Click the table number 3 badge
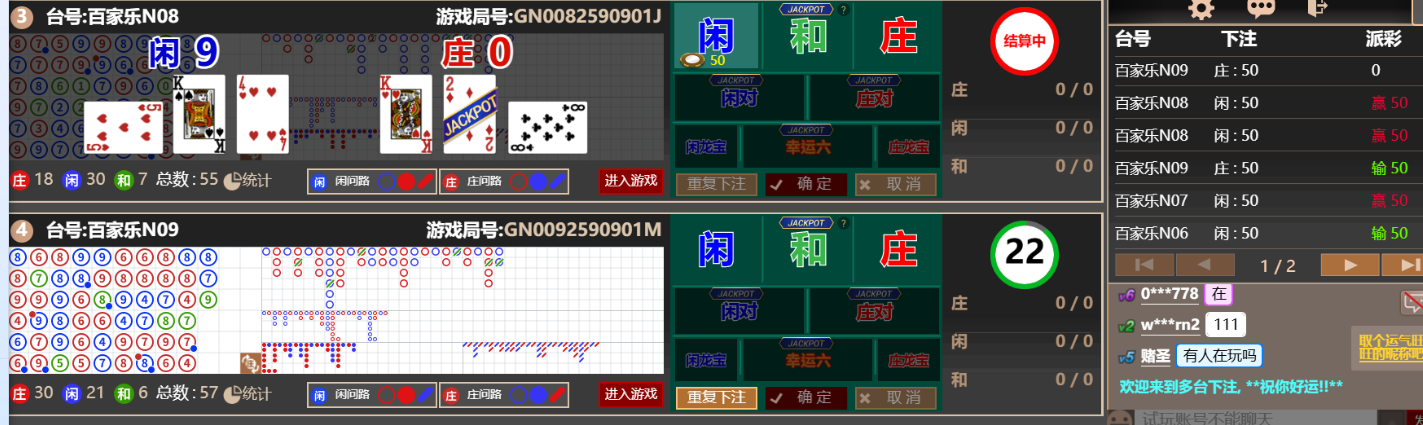 tap(22, 17)
